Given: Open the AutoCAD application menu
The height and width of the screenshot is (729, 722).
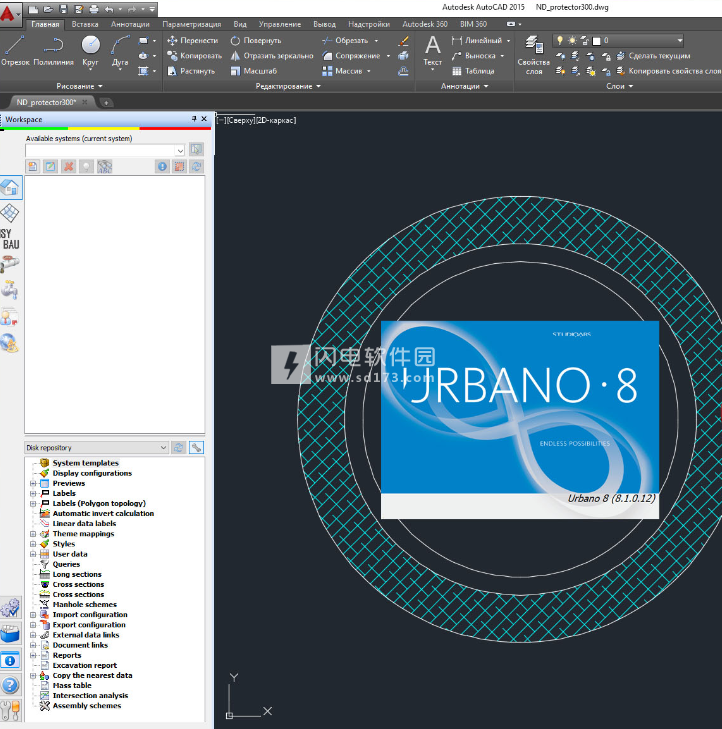Looking at the screenshot, I should (x=9, y=14).
